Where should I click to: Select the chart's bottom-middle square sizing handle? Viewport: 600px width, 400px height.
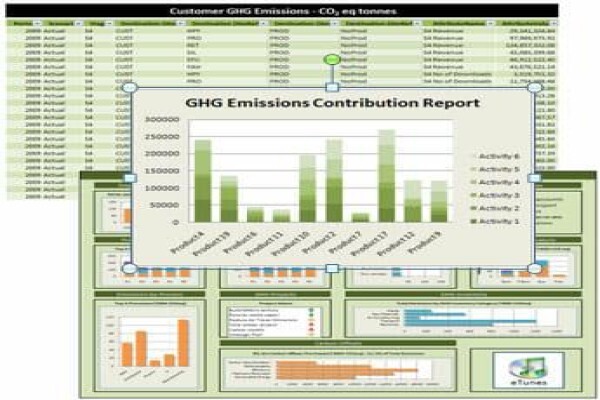pos(332,268)
